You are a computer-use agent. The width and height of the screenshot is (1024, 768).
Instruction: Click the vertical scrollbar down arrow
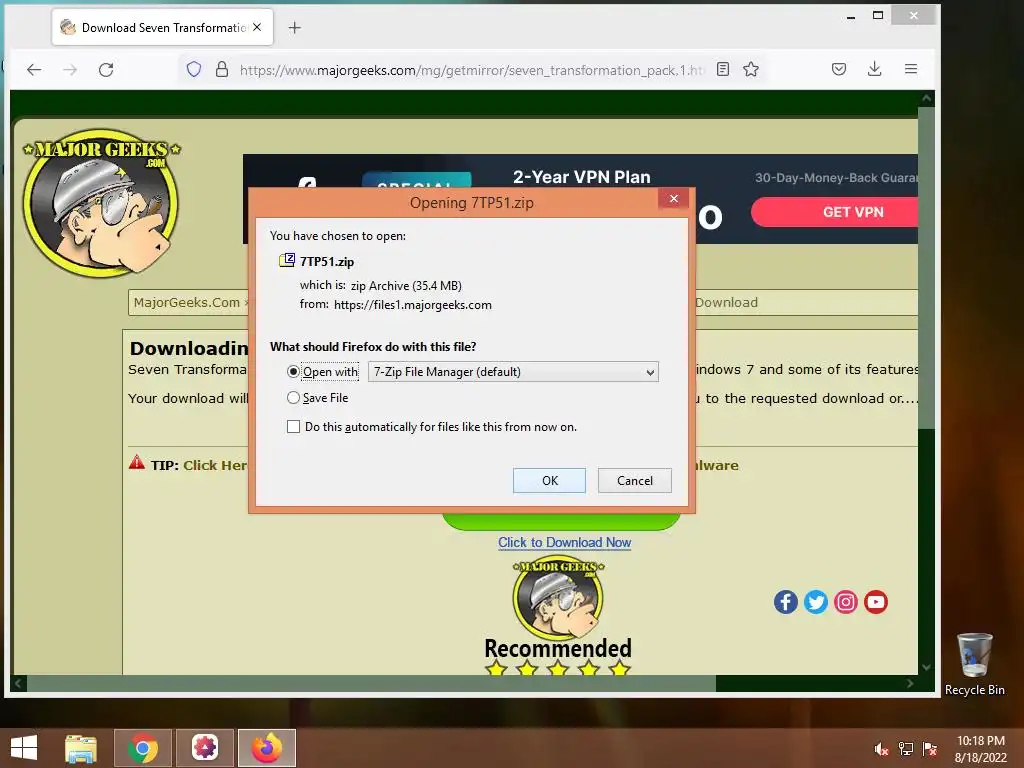(x=926, y=667)
